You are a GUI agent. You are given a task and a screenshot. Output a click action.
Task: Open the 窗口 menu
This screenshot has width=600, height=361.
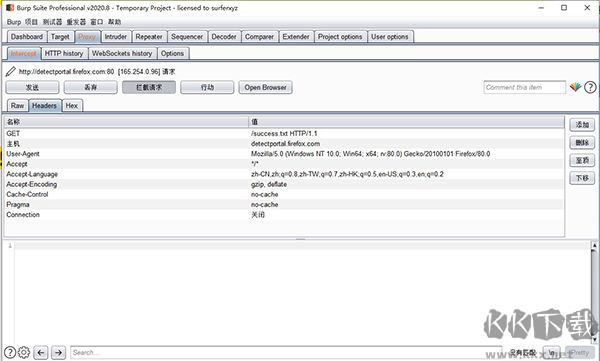click(x=97, y=22)
